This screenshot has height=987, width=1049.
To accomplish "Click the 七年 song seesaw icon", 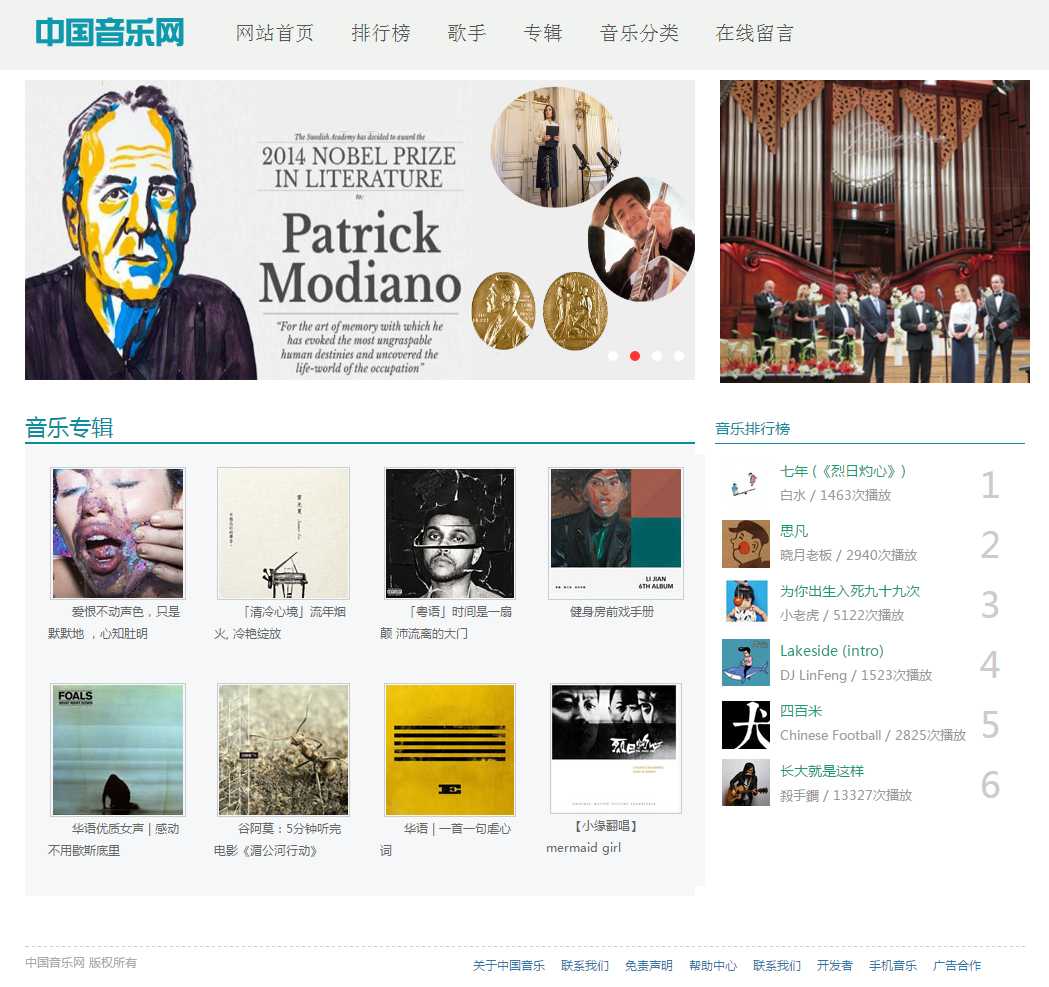I will pos(745,483).
